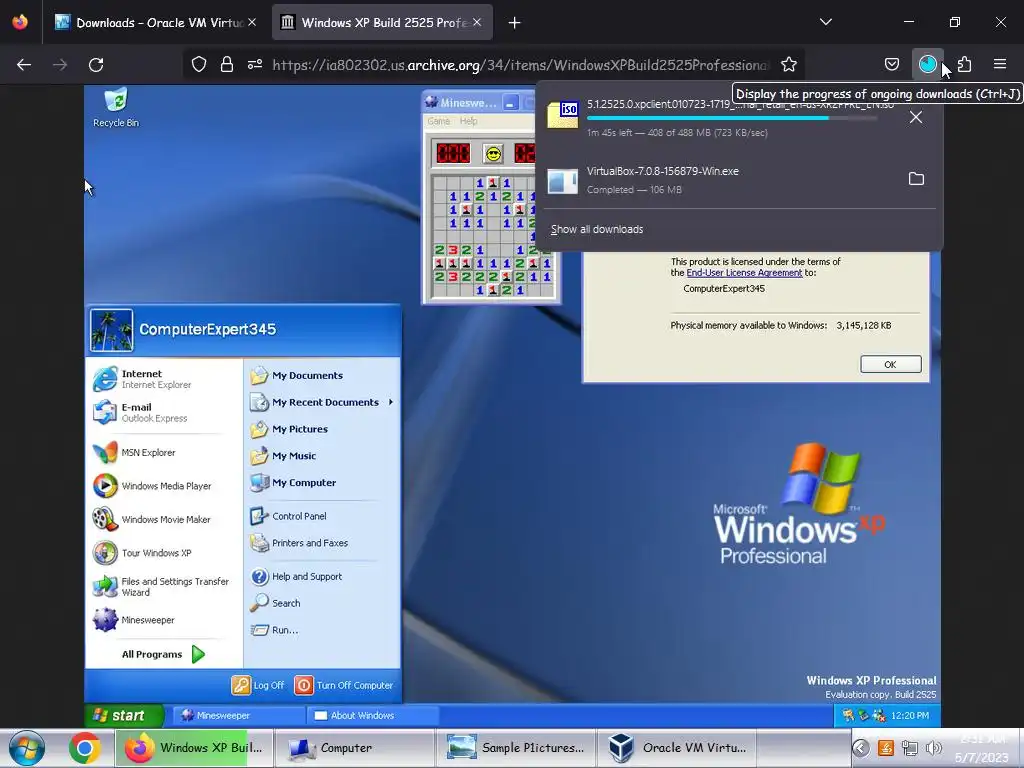Open Save to Pocket icon
The image size is (1024, 768).
click(891, 65)
